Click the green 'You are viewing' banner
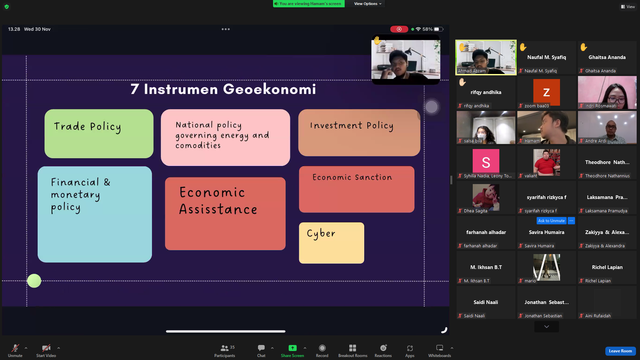 click(309, 4)
